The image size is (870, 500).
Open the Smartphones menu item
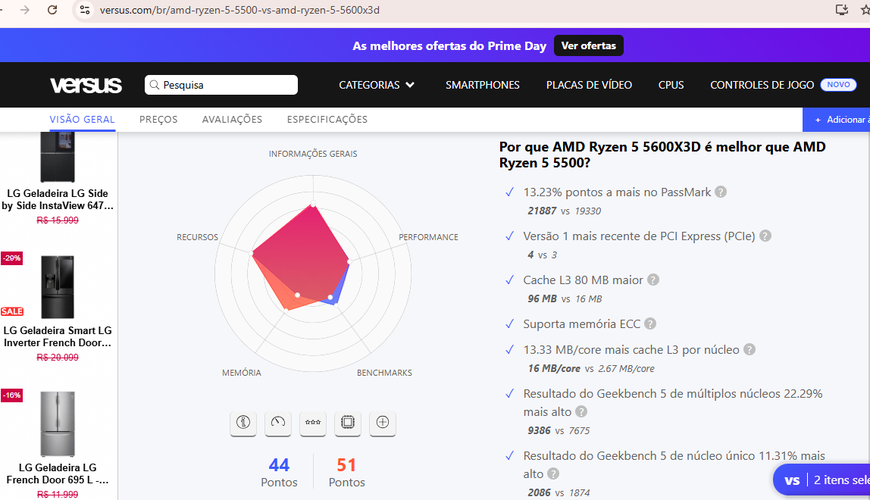pos(482,85)
